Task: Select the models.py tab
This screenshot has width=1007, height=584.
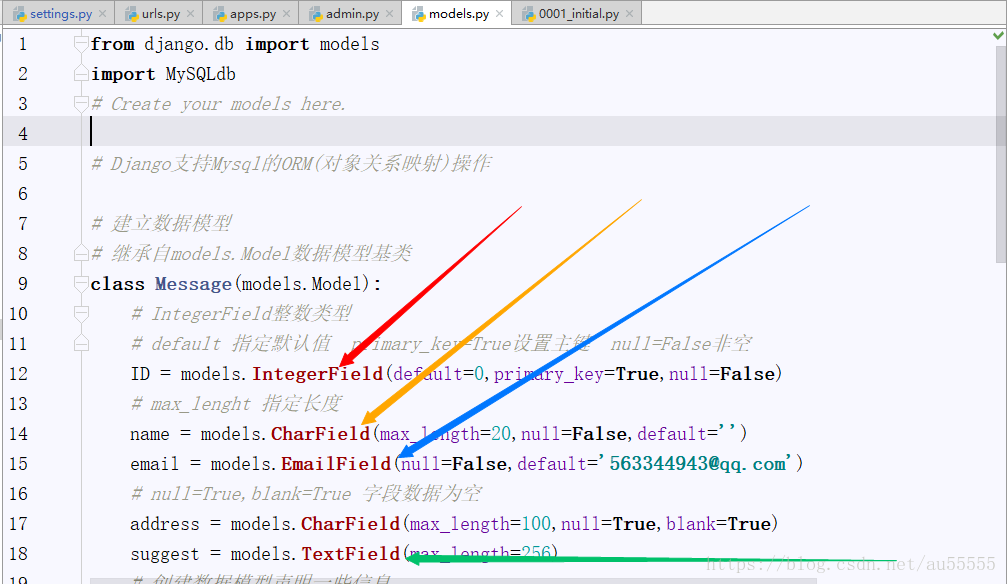Action: click(457, 13)
